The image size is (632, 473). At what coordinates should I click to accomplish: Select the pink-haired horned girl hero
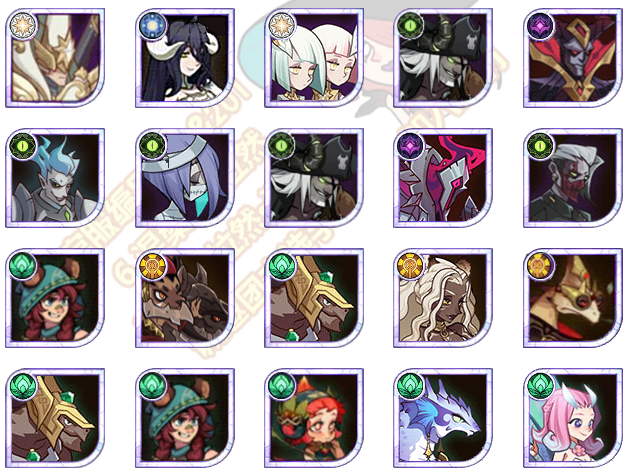click(x=573, y=418)
